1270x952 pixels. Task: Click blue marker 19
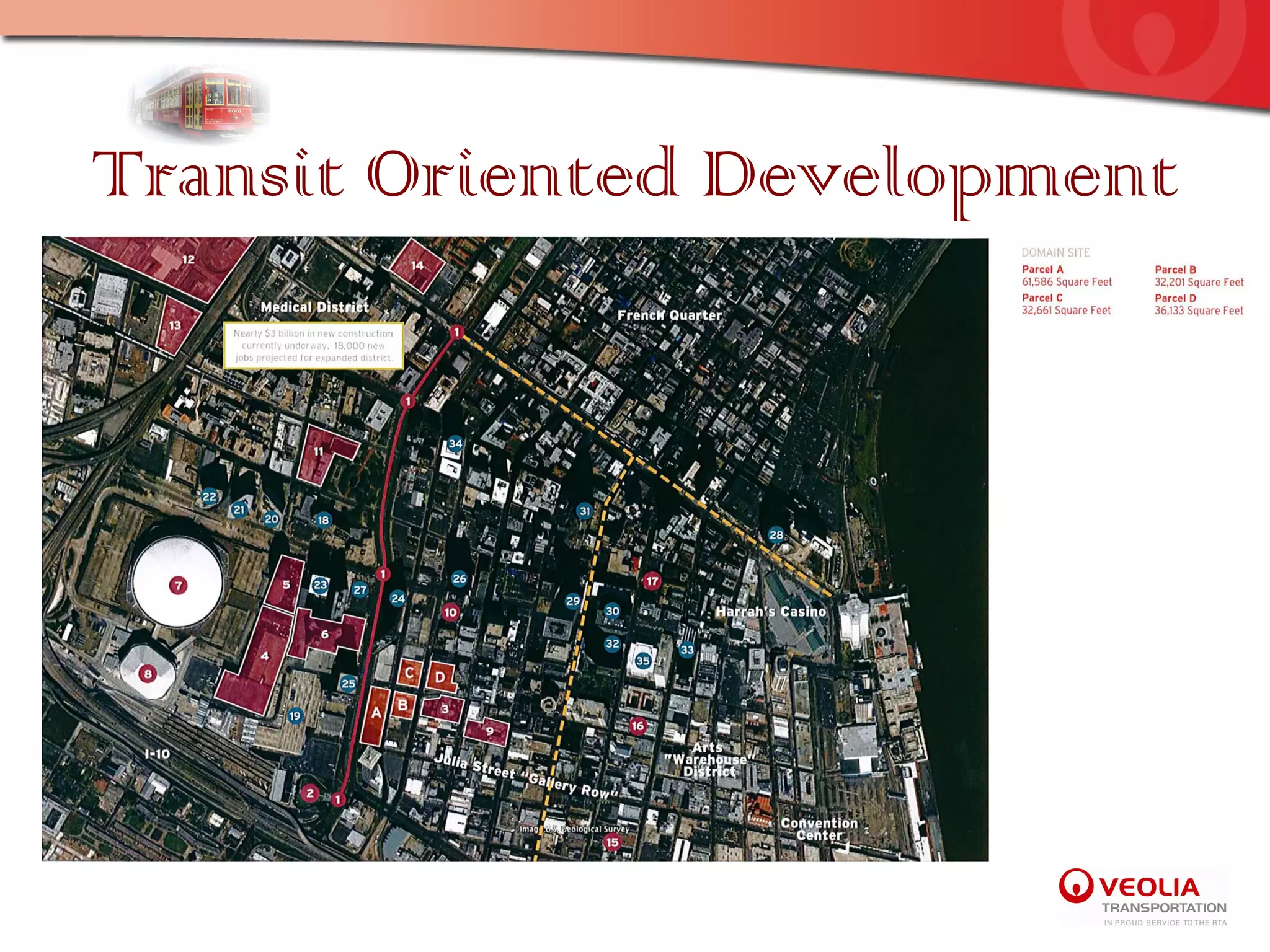295,716
